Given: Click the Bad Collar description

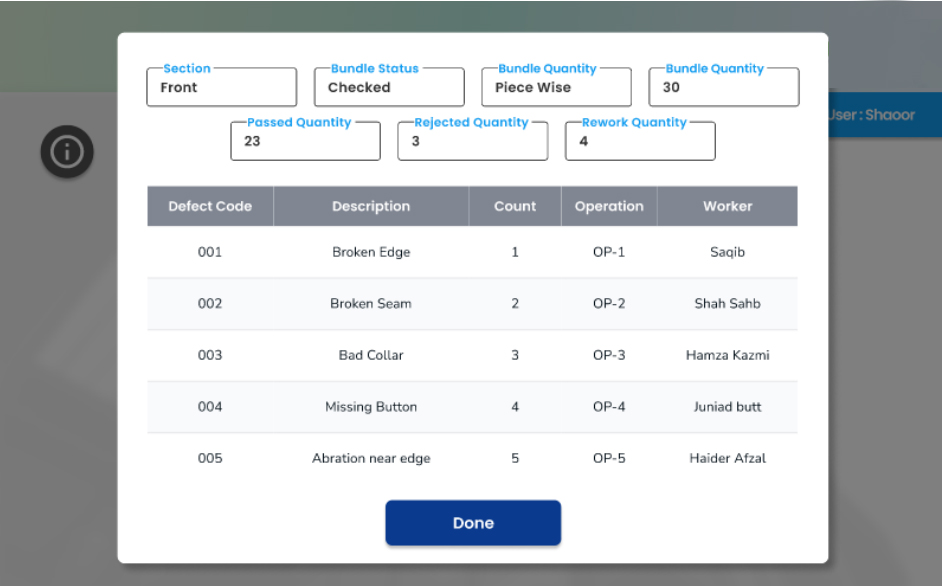Looking at the screenshot, I should [x=371, y=355].
